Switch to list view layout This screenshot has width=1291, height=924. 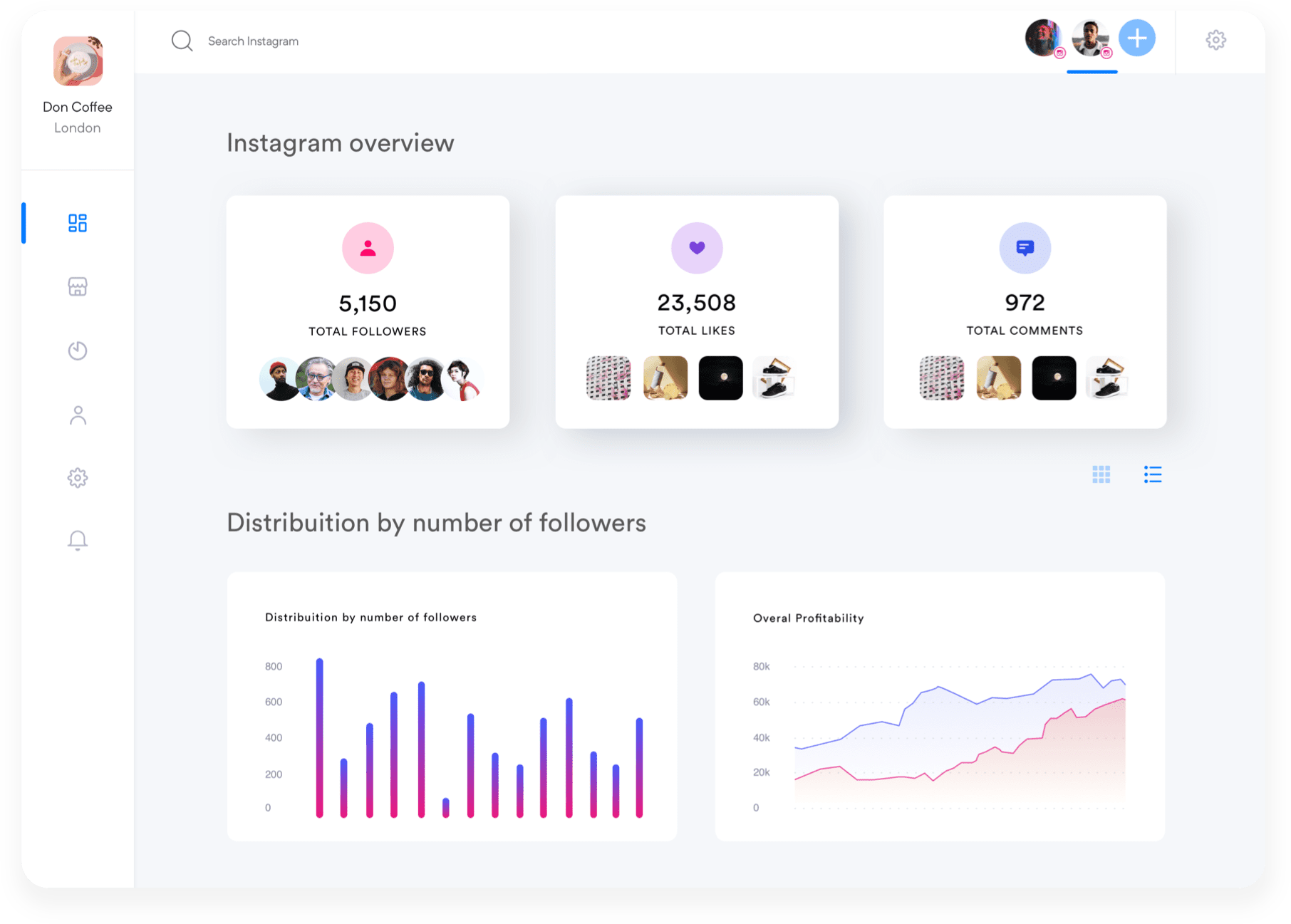point(1152,474)
